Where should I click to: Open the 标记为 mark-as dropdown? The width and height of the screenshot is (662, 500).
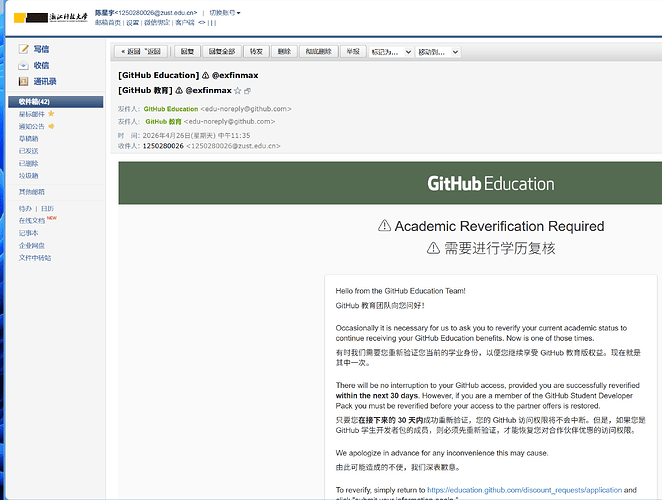391,52
